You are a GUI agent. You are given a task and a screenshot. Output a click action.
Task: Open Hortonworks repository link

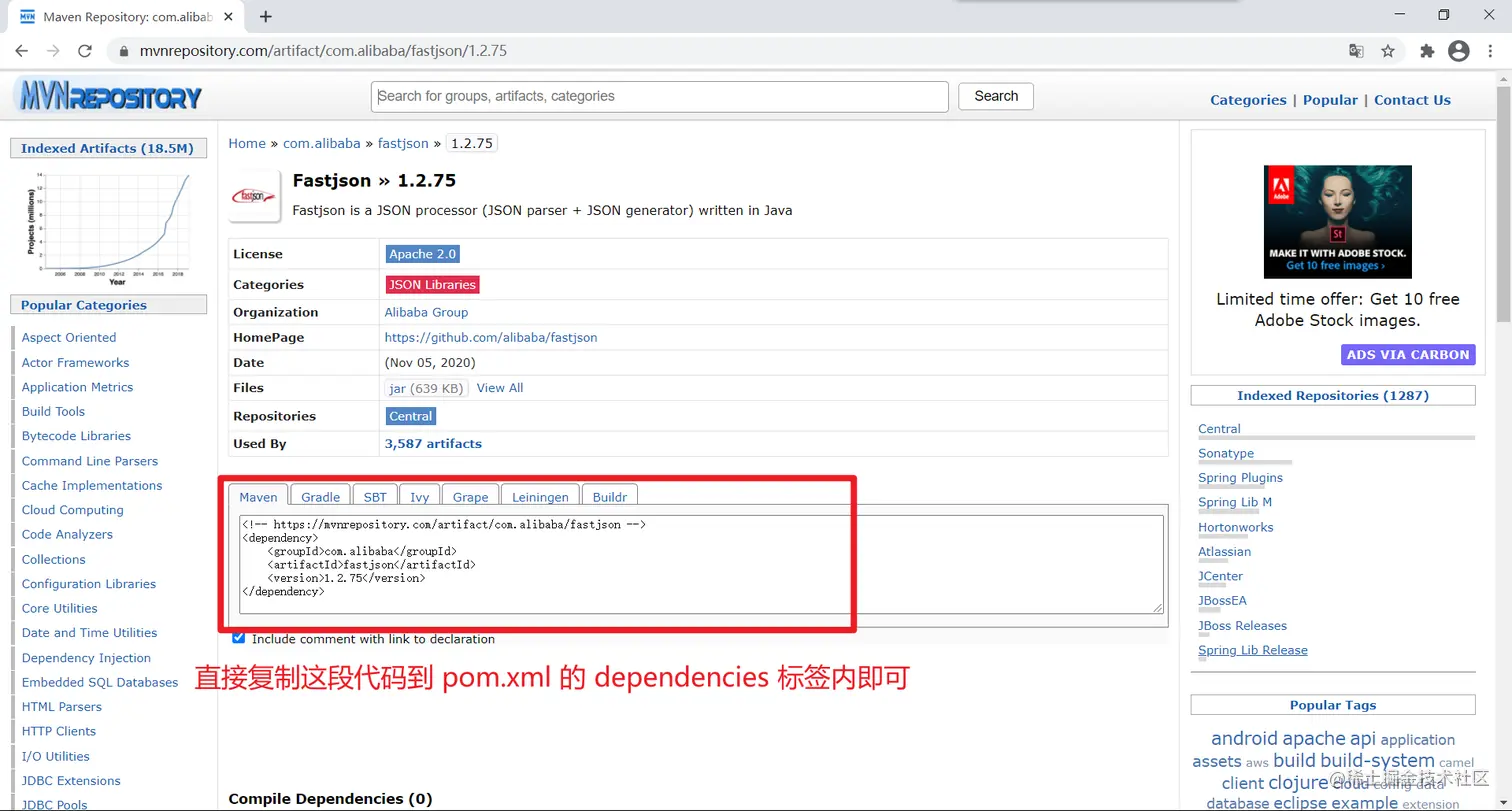[x=1236, y=527]
